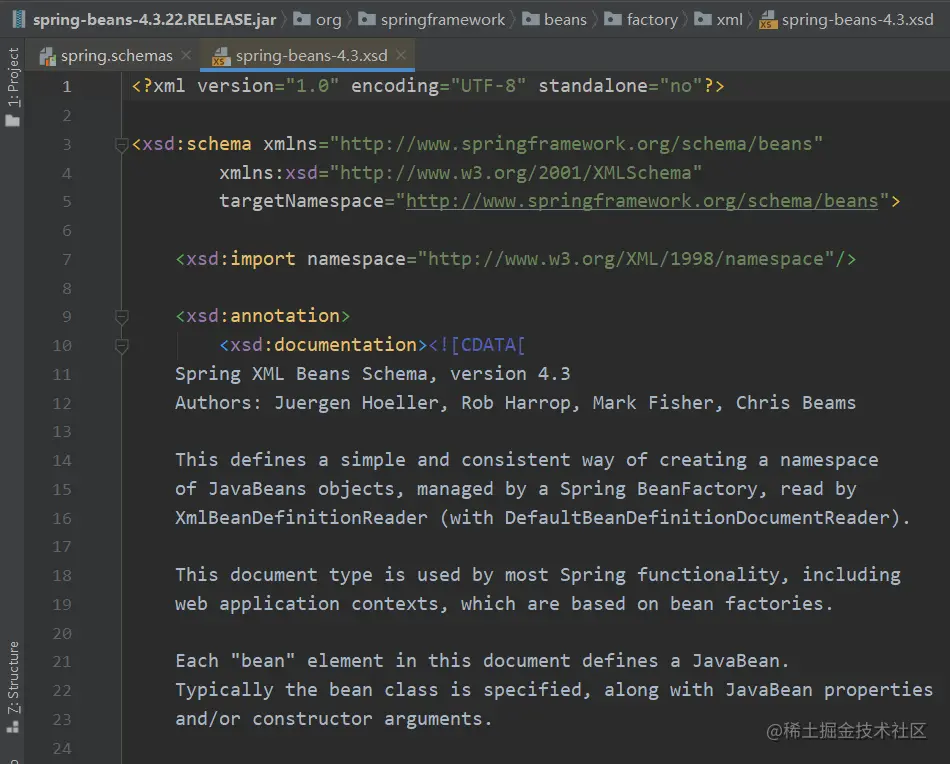Open the Project tool window folder icon

[x=12, y=120]
